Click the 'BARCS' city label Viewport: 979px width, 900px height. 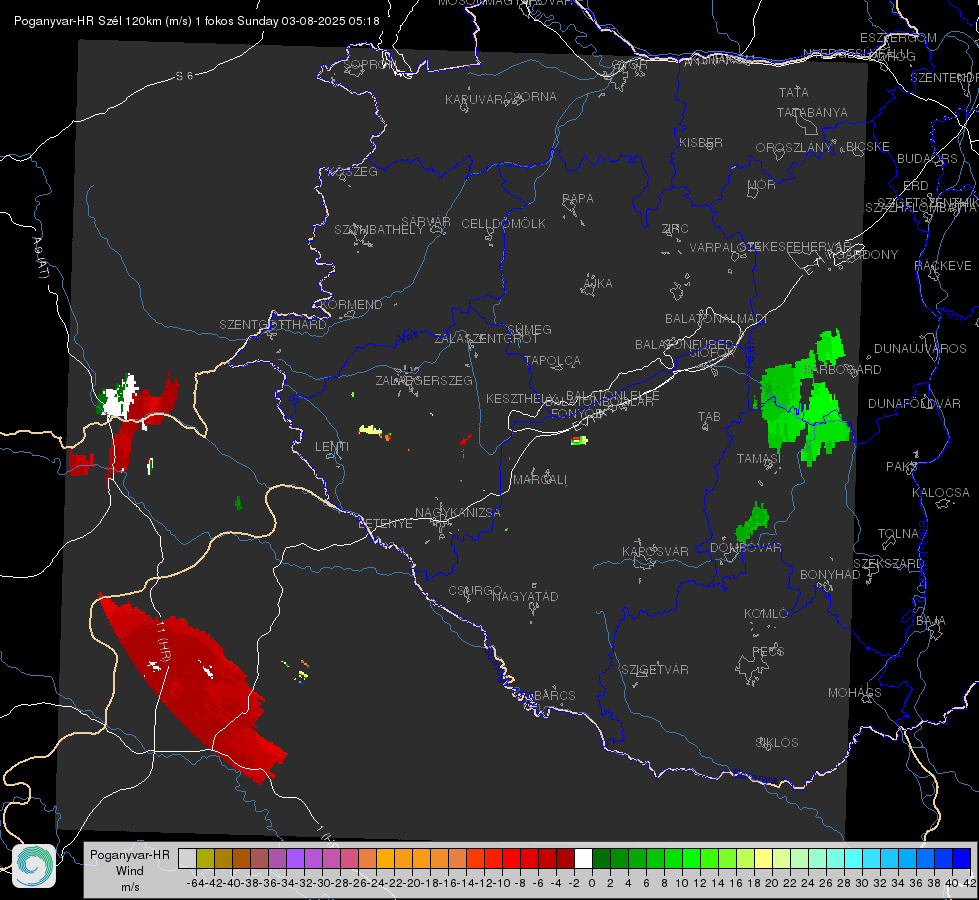click(555, 696)
